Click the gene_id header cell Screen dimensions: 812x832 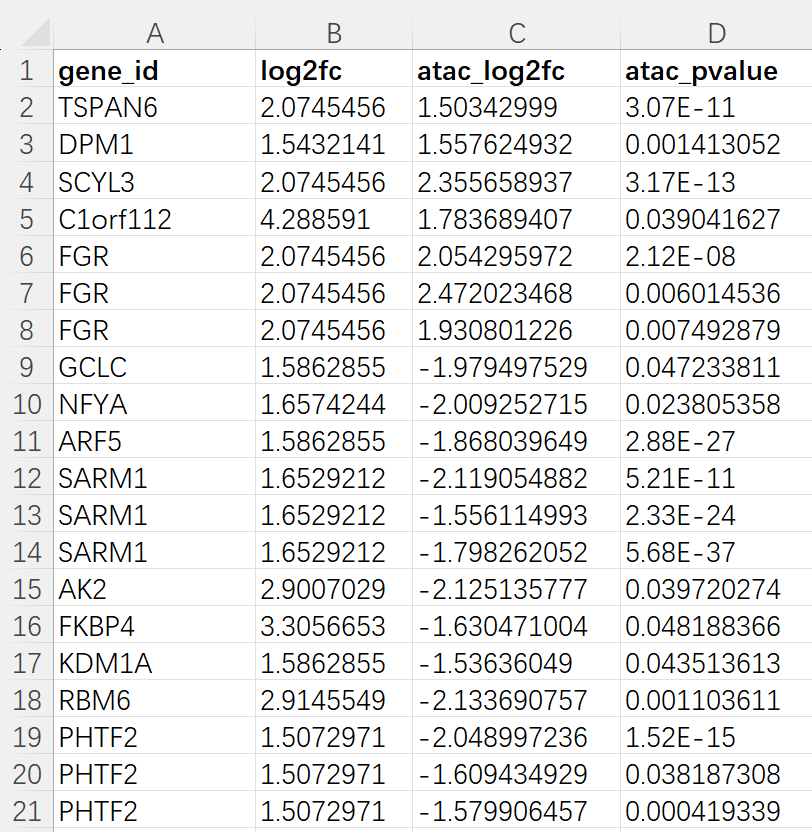coord(155,71)
